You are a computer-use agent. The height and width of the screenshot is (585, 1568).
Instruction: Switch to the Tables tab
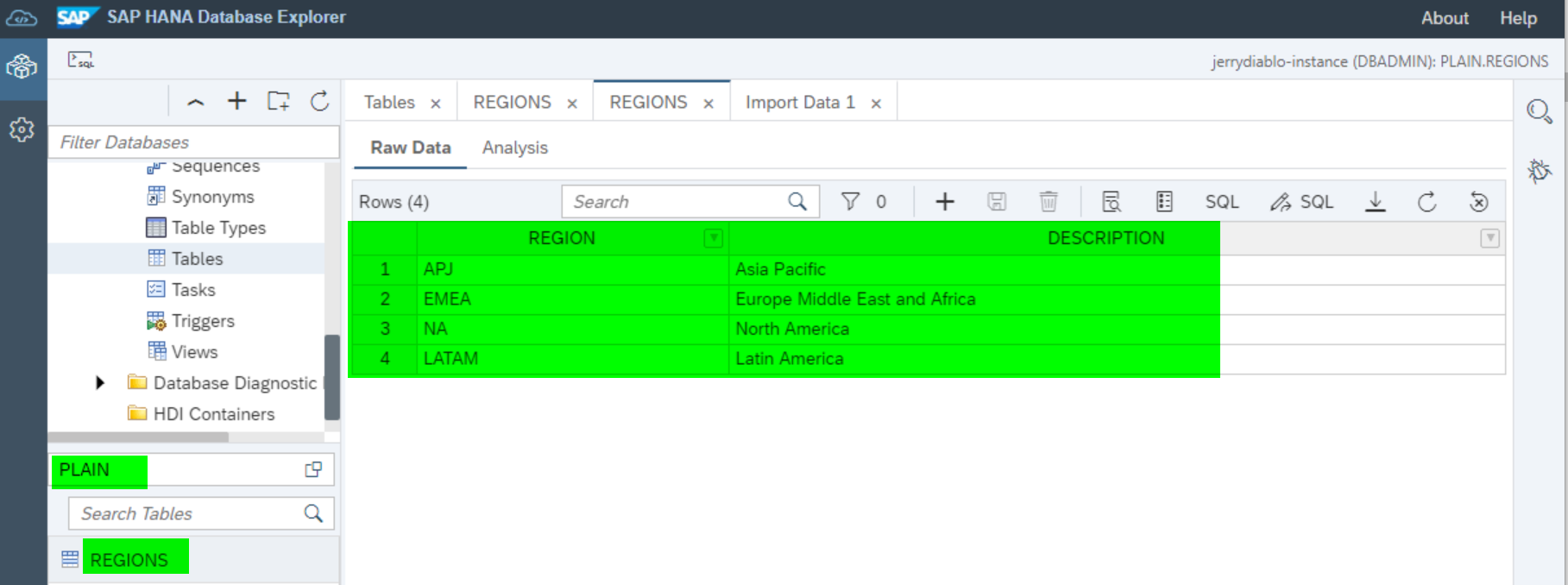point(389,102)
